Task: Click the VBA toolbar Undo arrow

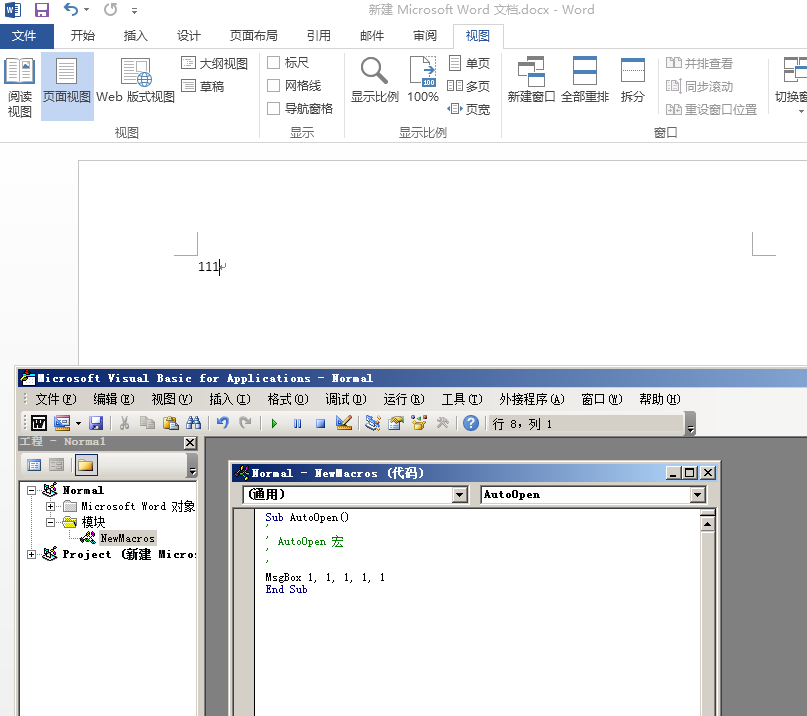Action: [x=222, y=423]
